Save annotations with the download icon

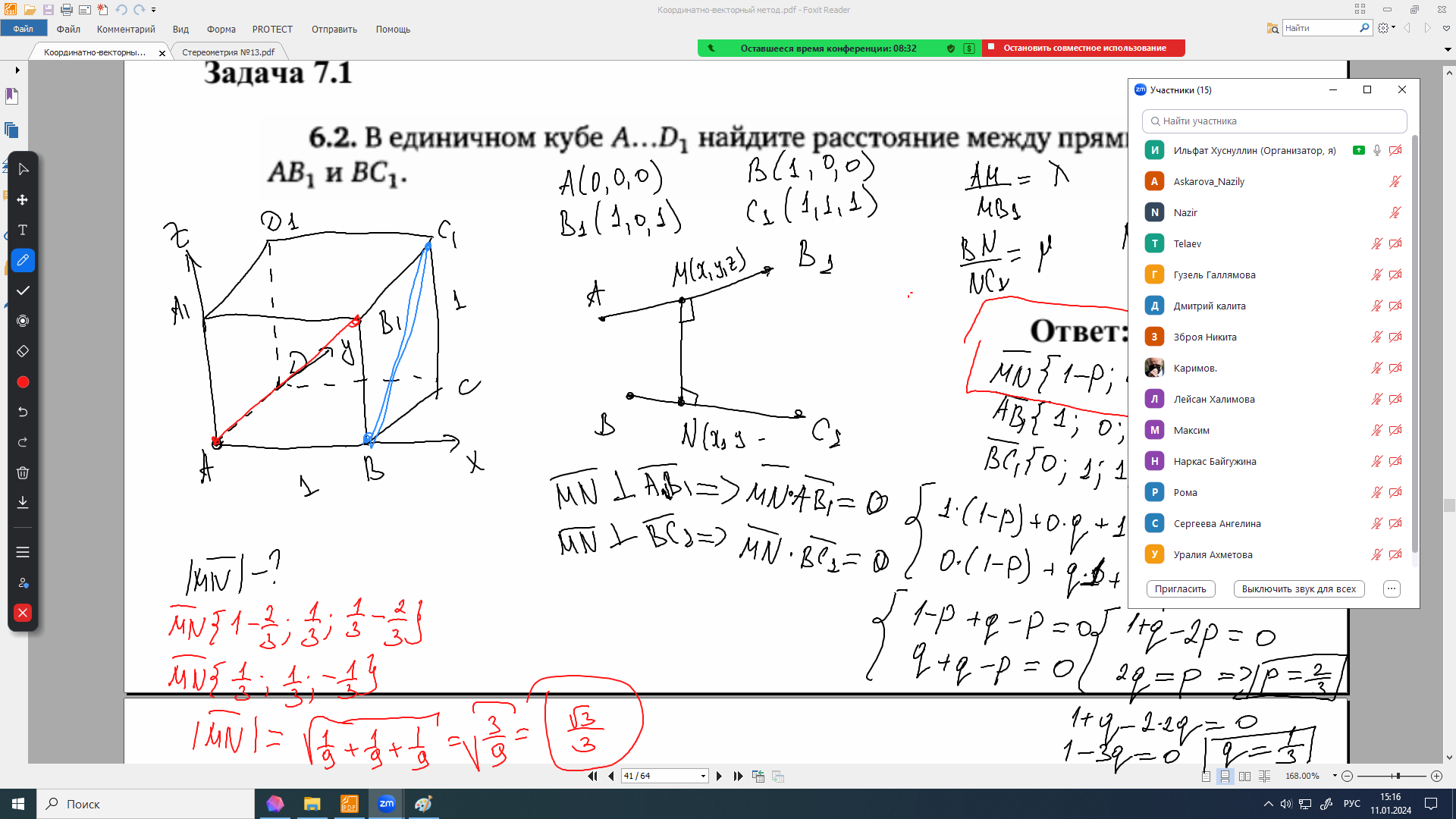(23, 502)
